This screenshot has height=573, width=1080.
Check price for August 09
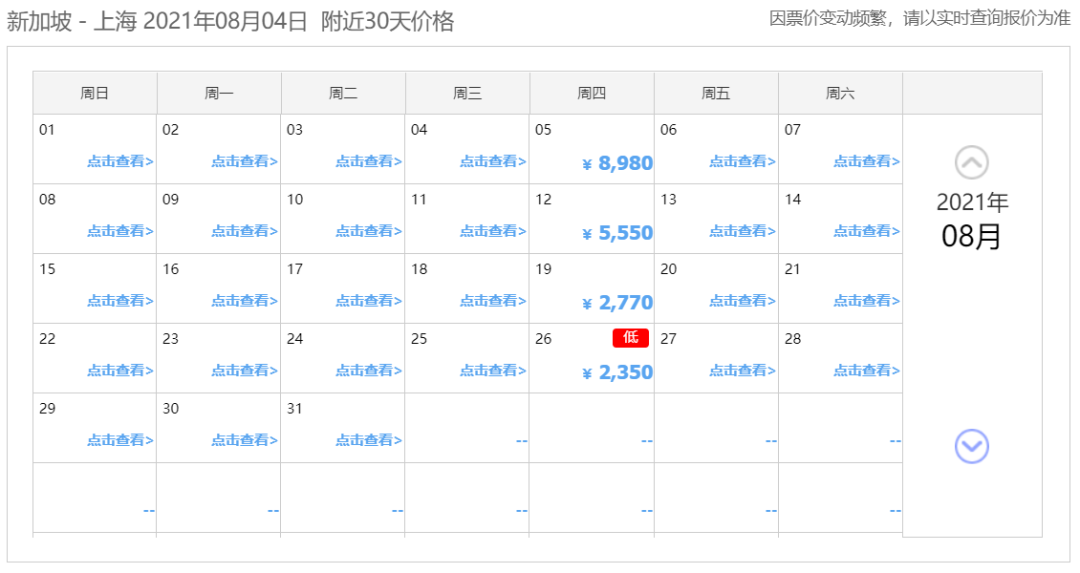click(244, 231)
